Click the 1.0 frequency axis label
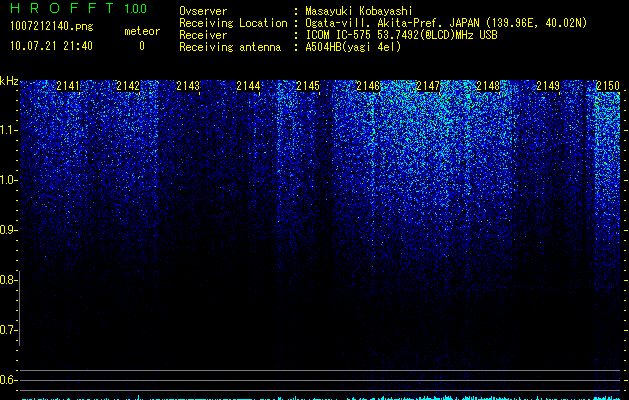The image size is (629, 400). (8, 180)
